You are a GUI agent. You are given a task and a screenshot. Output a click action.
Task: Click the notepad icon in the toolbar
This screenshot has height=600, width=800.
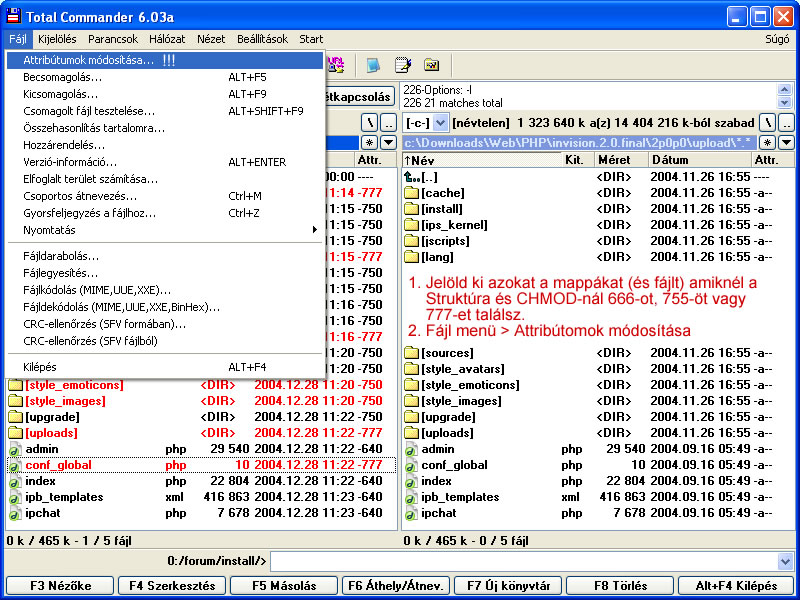(403, 65)
